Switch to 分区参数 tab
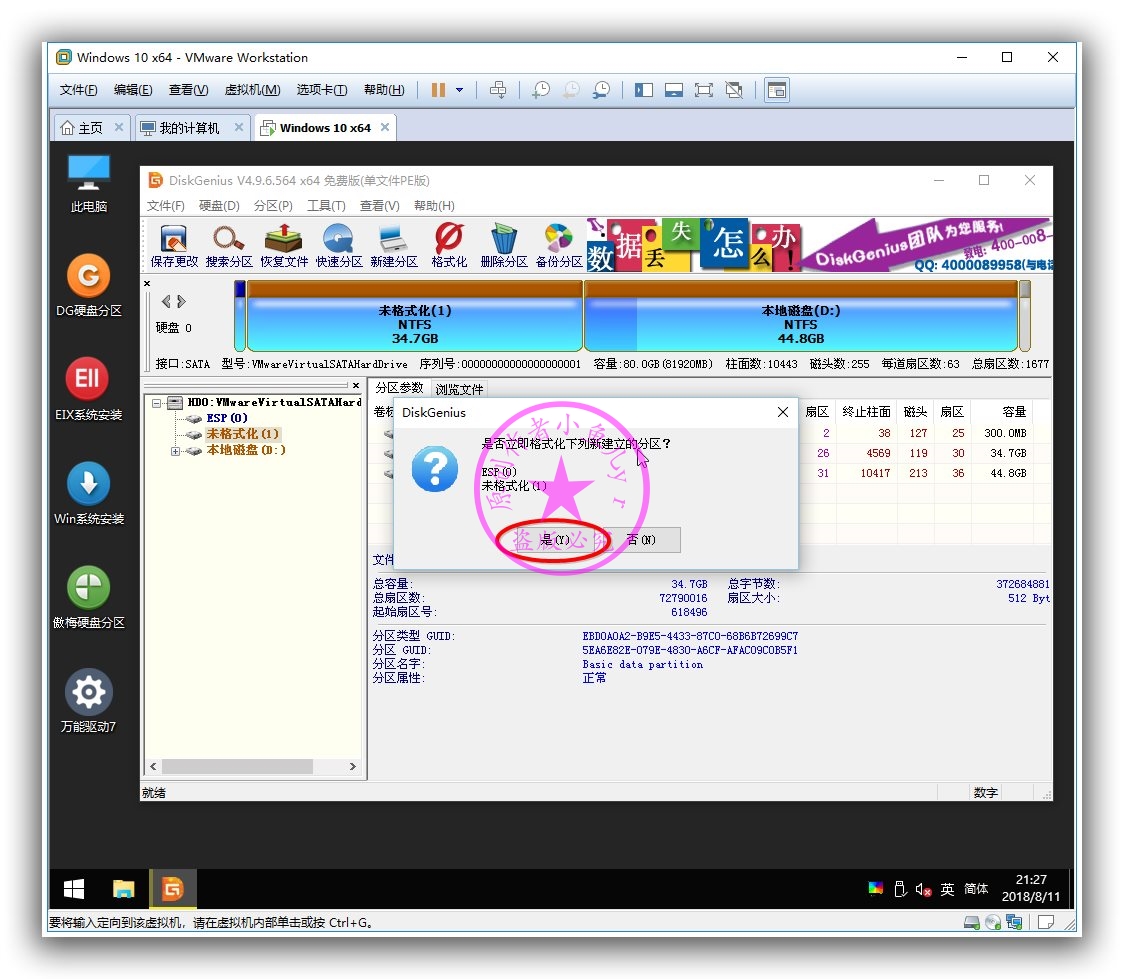The height and width of the screenshot is (979, 1124). click(399, 388)
